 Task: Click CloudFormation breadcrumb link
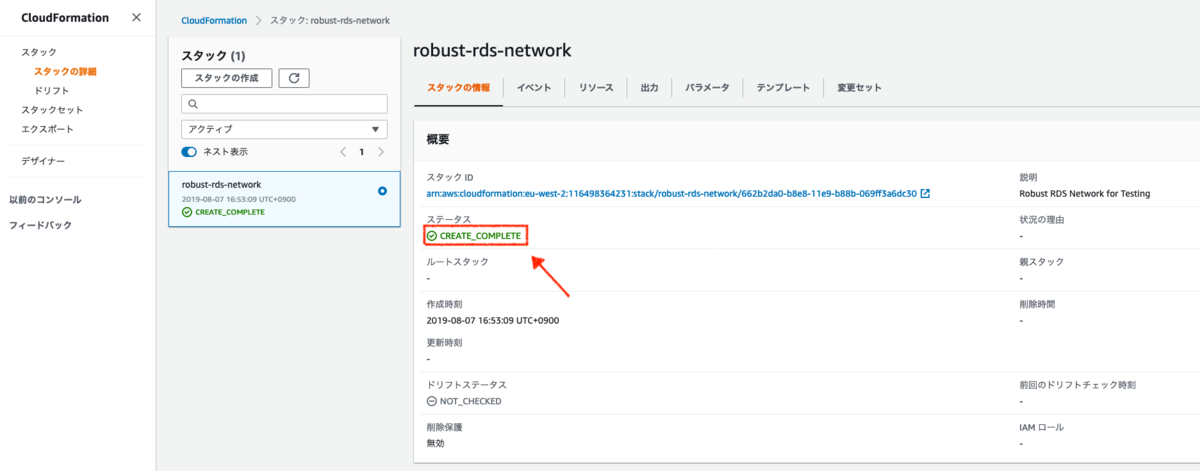pyautogui.click(x=214, y=20)
